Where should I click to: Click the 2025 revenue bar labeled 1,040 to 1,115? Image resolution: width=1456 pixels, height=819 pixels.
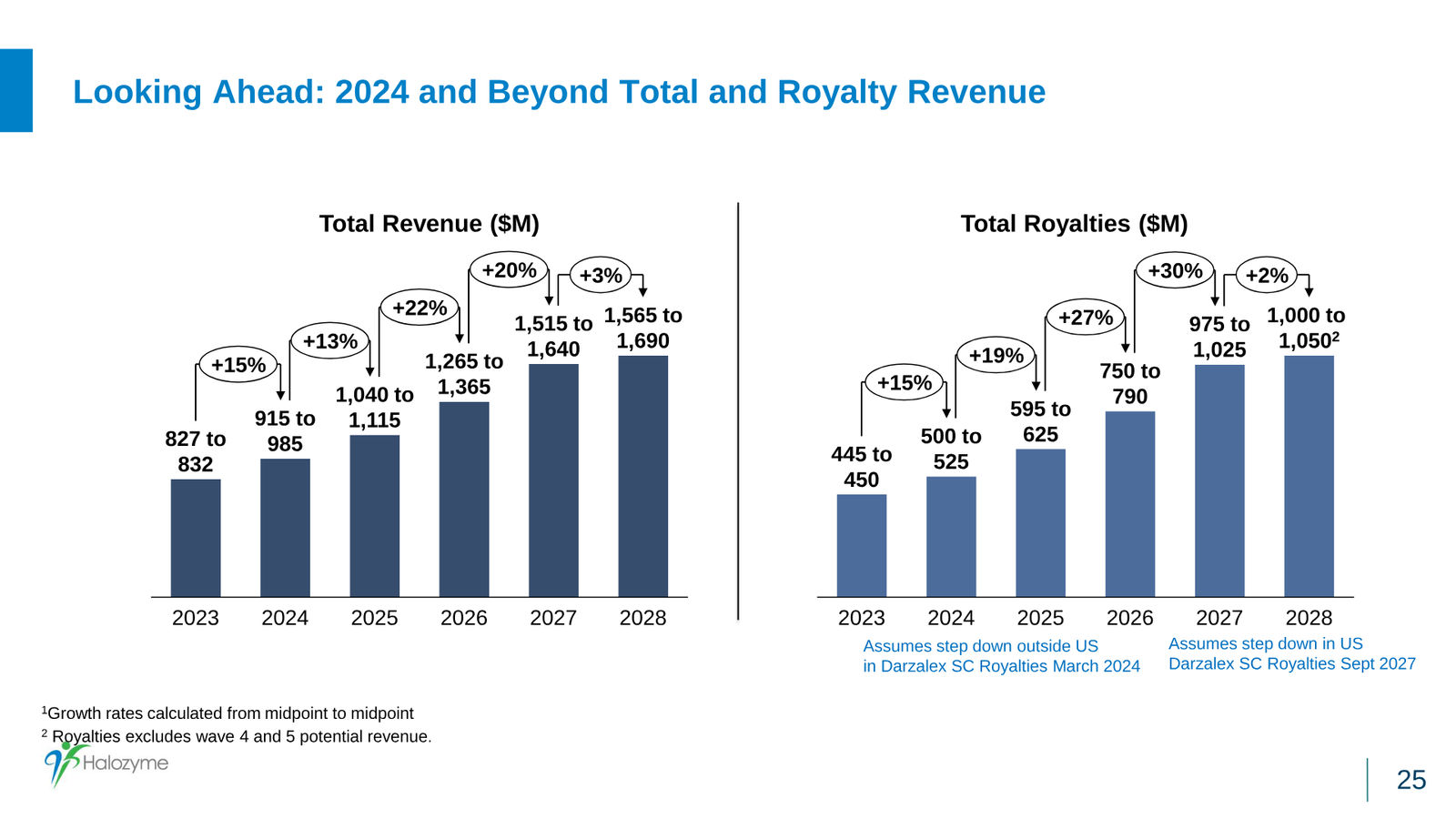[x=374, y=516]
